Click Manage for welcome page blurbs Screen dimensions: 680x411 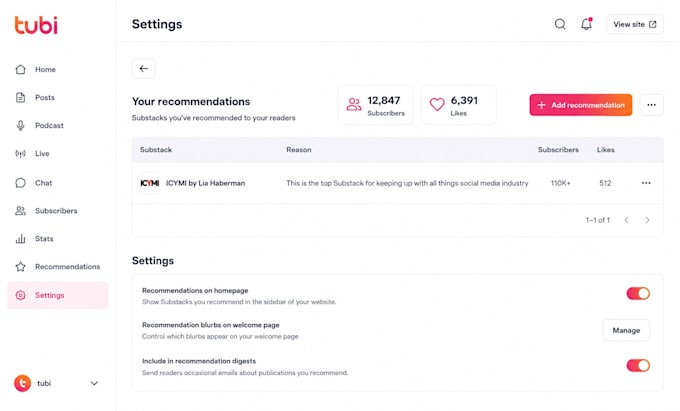pos(626,330)
